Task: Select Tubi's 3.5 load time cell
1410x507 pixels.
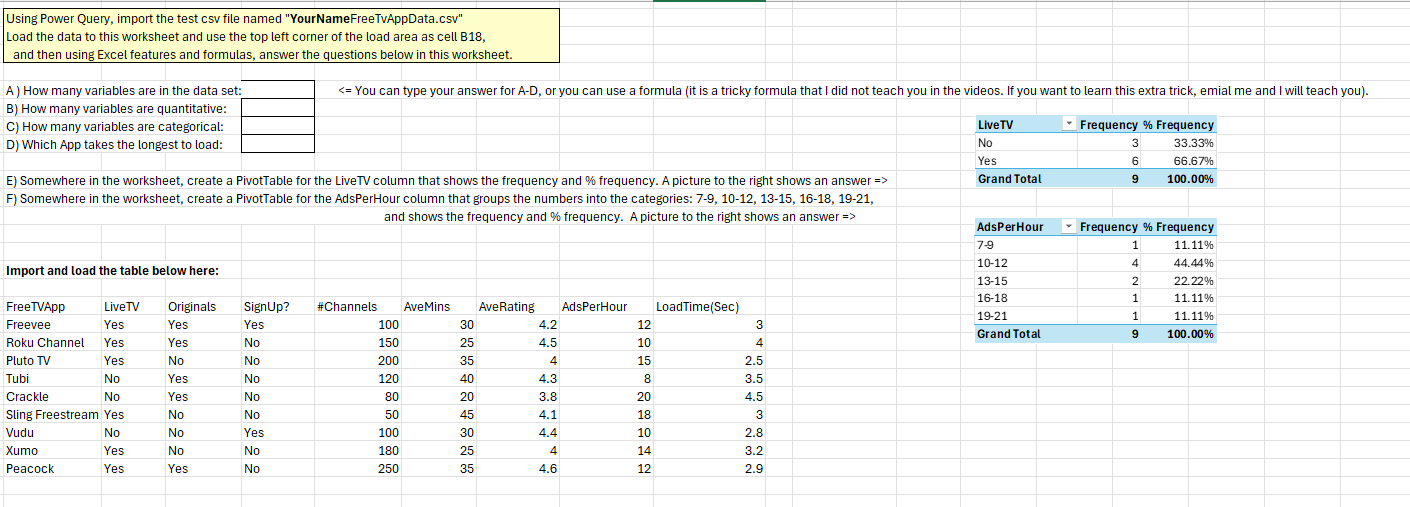Action: 710,379
